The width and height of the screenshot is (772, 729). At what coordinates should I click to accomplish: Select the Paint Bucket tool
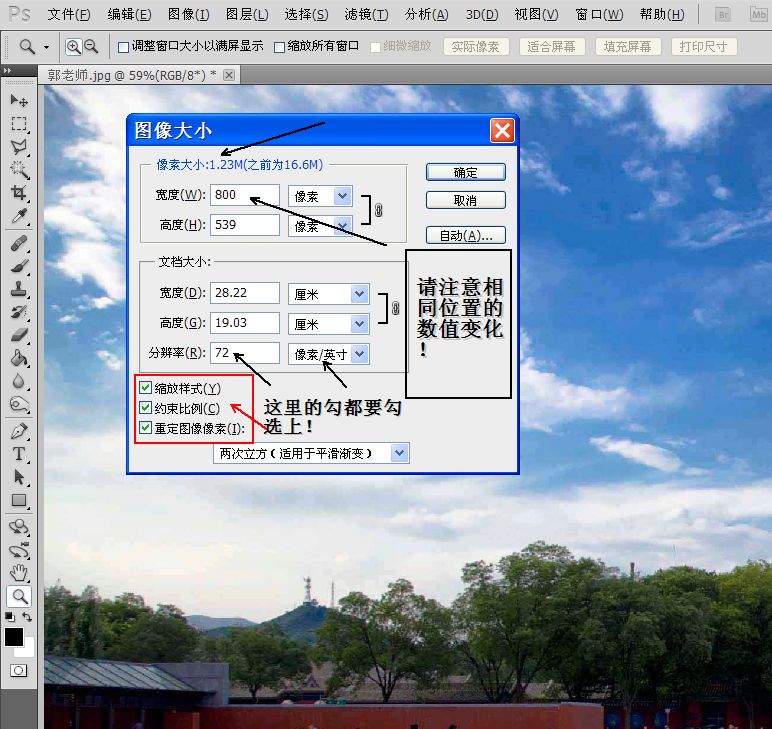(x=19, y=358)
